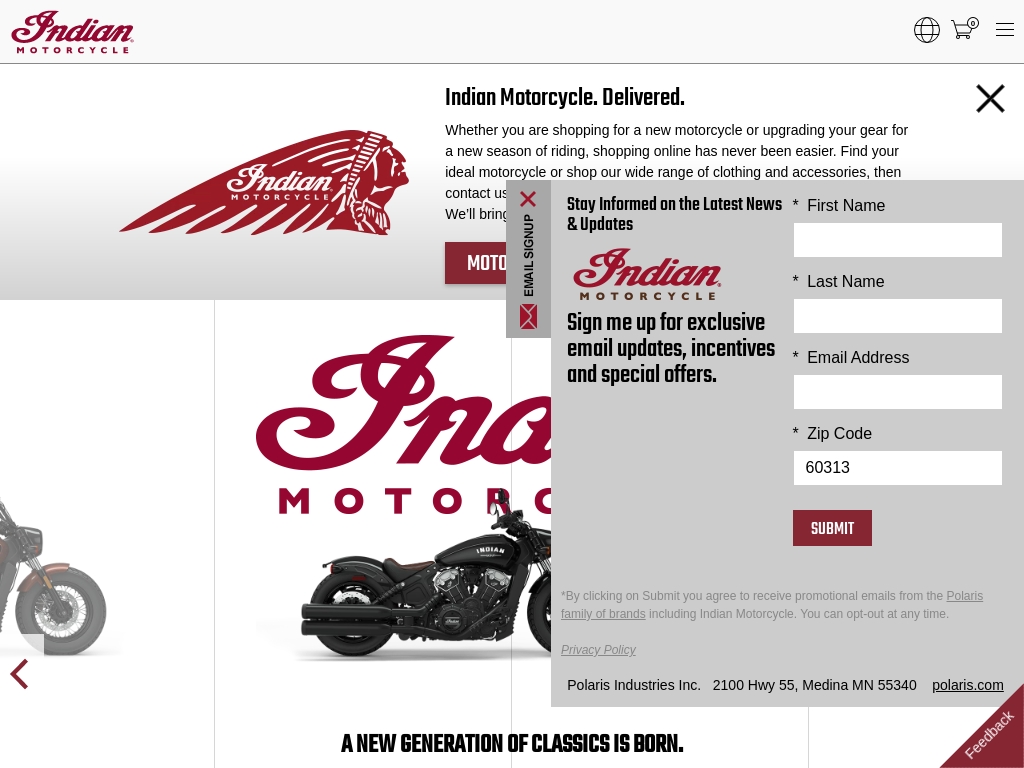Open the Privacy Policy link
This screenshot has height=768, width=1024.
tap(598, 650)
